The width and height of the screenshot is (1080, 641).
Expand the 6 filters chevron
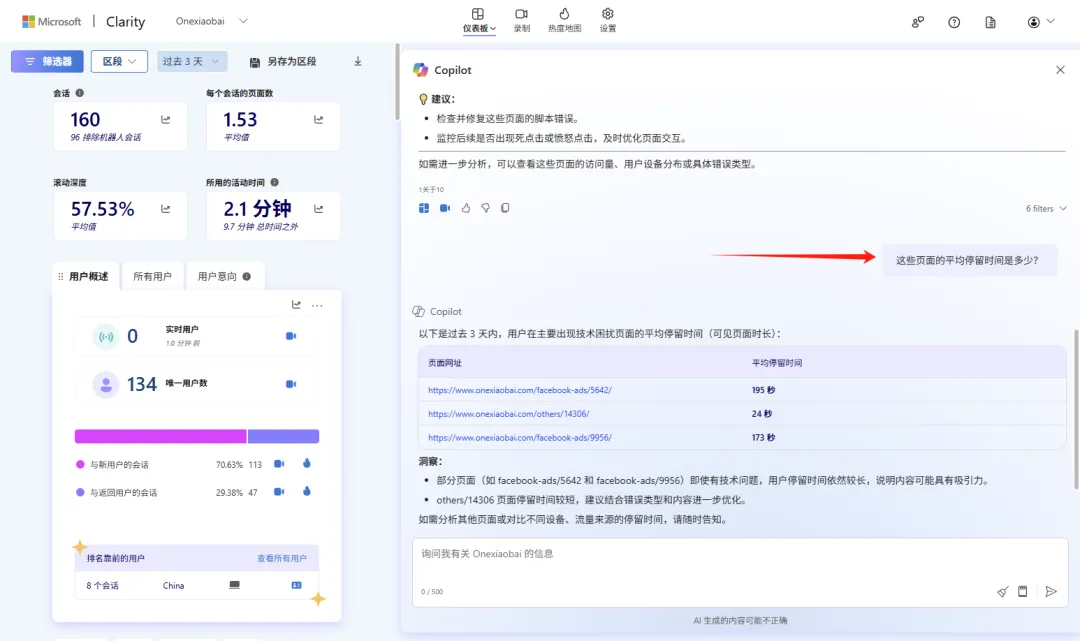pos(1062,209)
